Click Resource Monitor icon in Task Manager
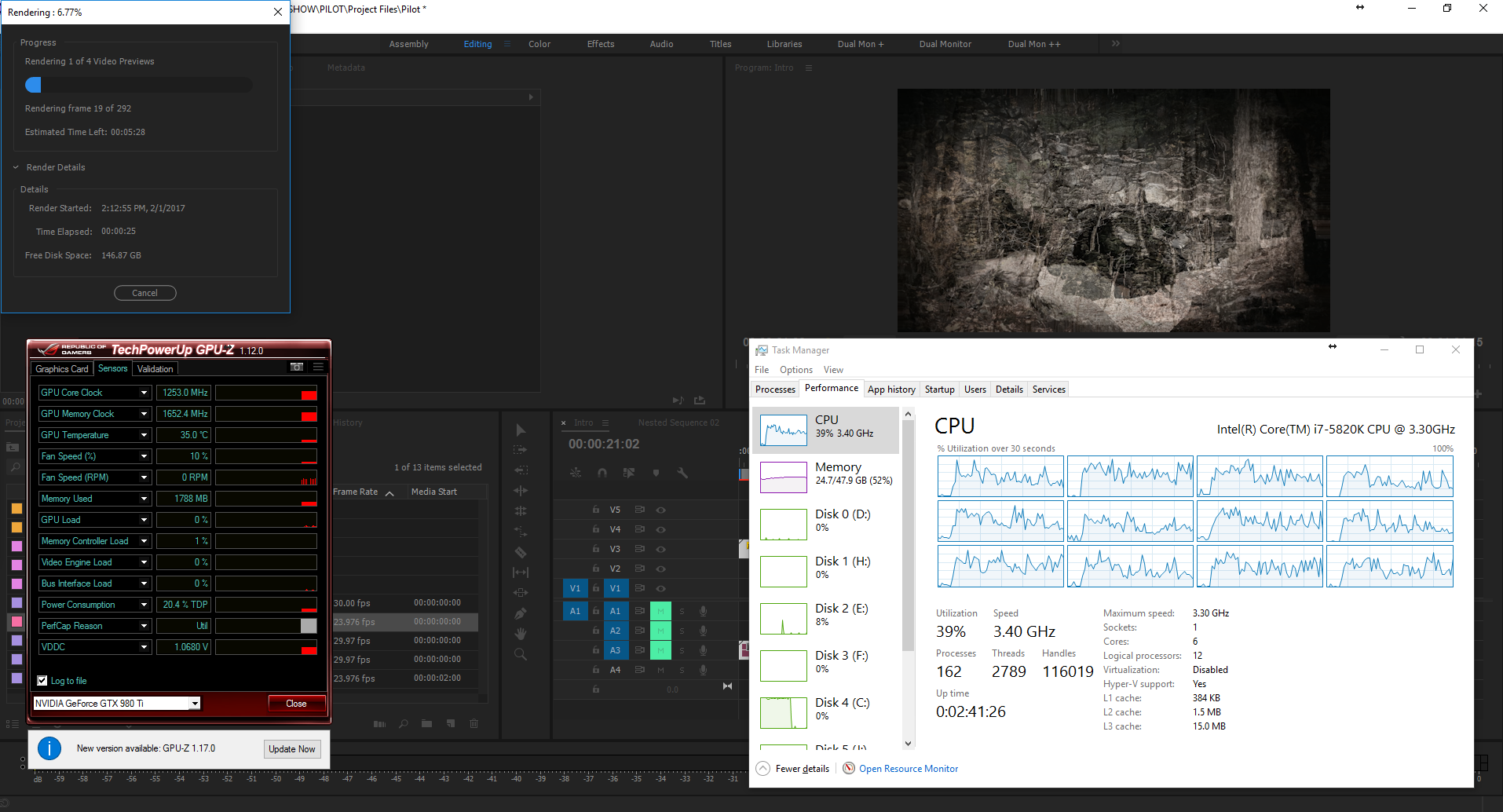1503x812 pixels. coord(849,768)
